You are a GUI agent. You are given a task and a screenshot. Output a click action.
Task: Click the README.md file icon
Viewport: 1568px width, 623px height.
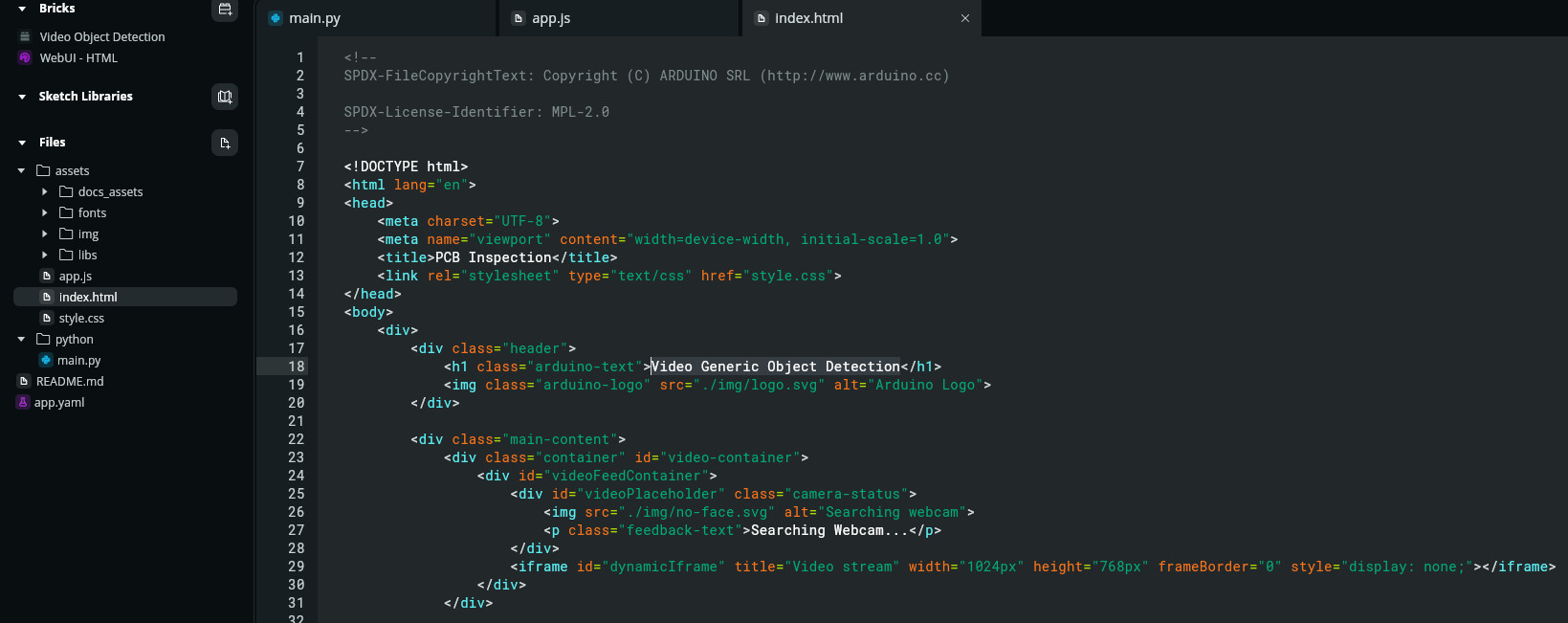click(x=24, y=381)
